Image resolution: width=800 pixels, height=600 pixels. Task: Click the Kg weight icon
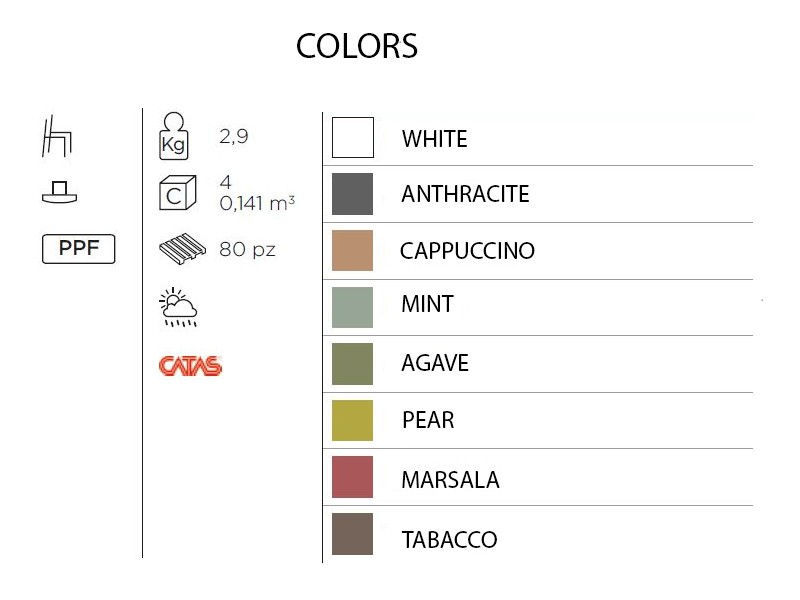(174, 137)
